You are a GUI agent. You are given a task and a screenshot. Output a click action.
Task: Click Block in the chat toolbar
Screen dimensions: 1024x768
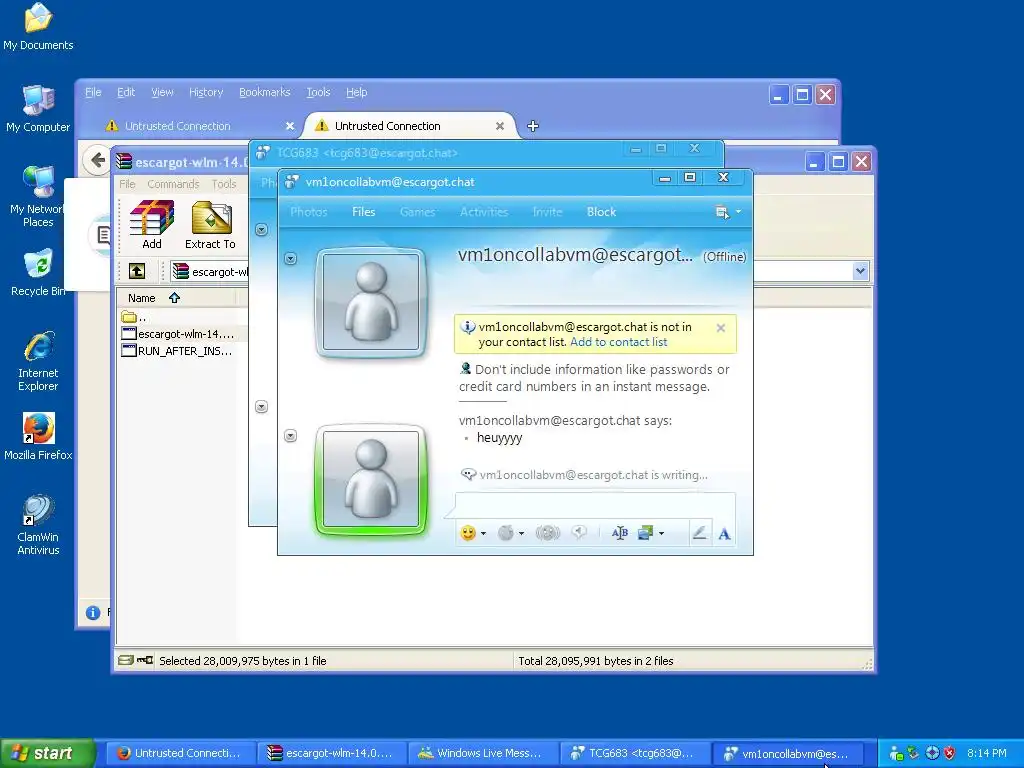[x=601, y=212]
